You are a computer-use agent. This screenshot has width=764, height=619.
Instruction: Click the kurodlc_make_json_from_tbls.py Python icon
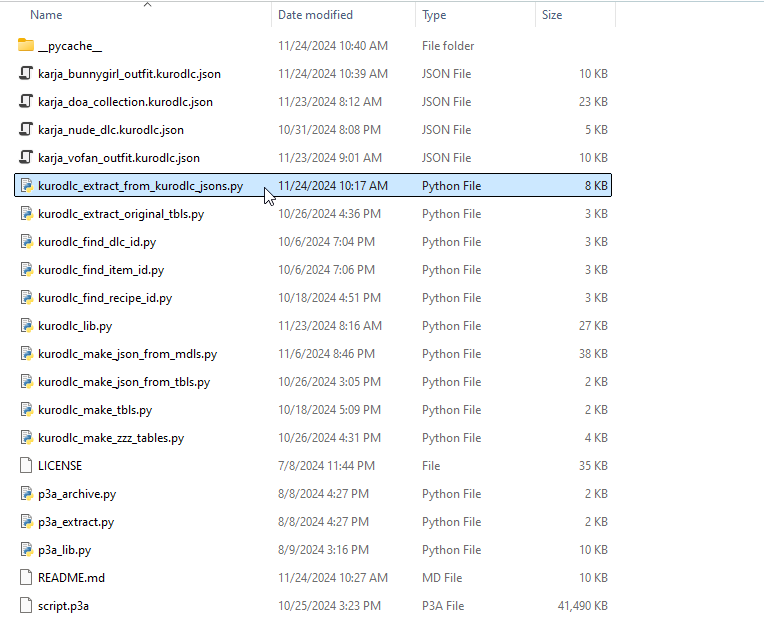(x=26, y=382)
